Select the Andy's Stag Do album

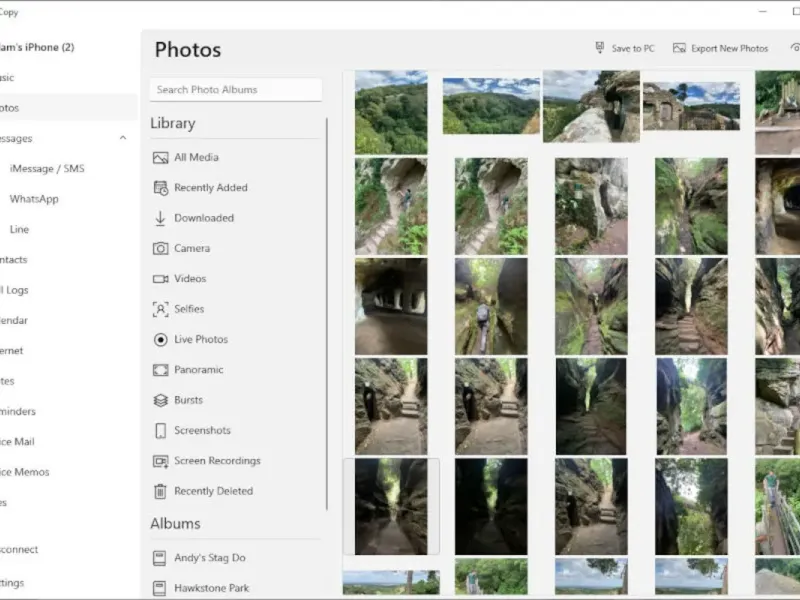tap(209, 558)
